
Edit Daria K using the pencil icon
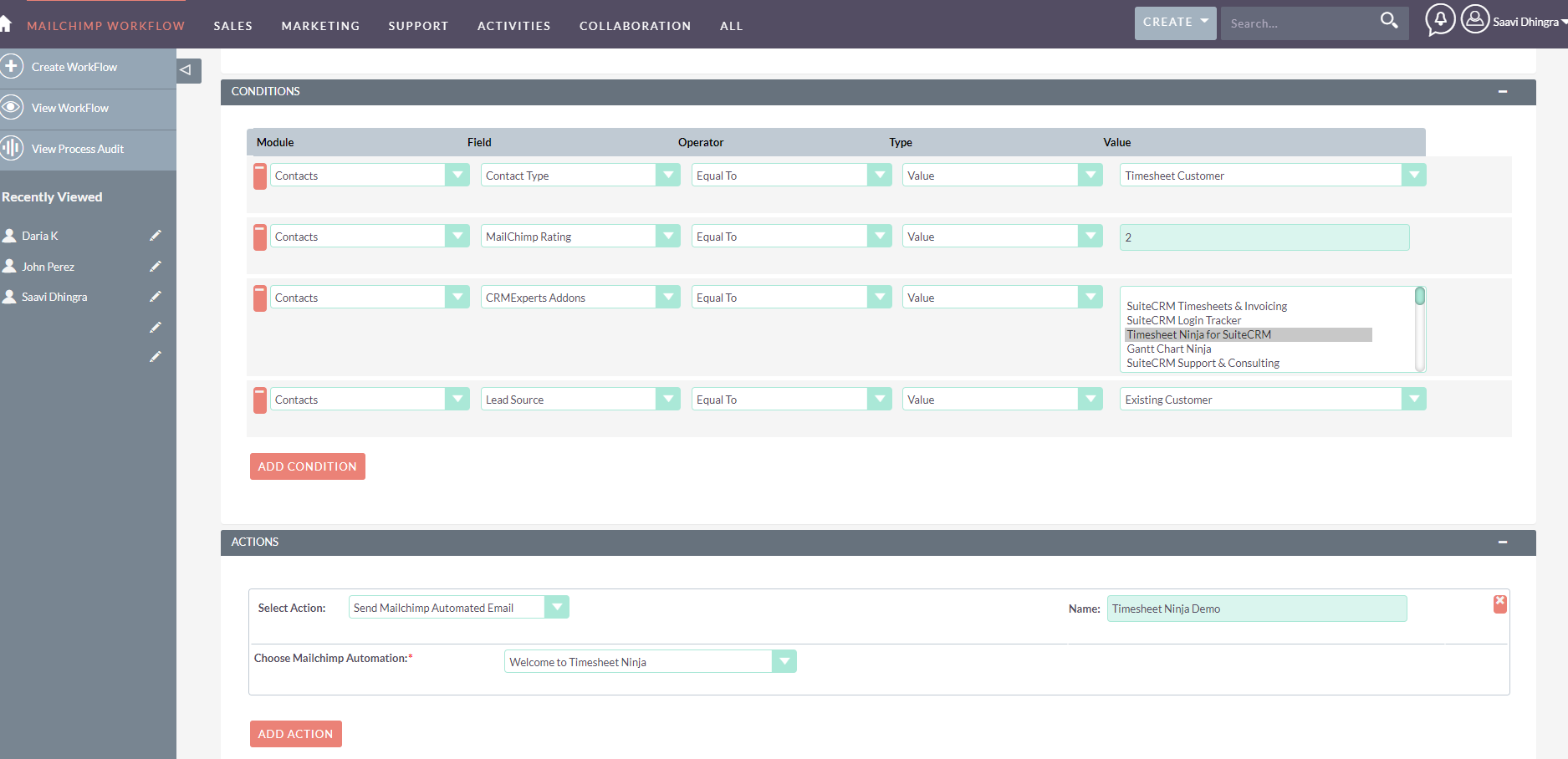pos(156,236)
